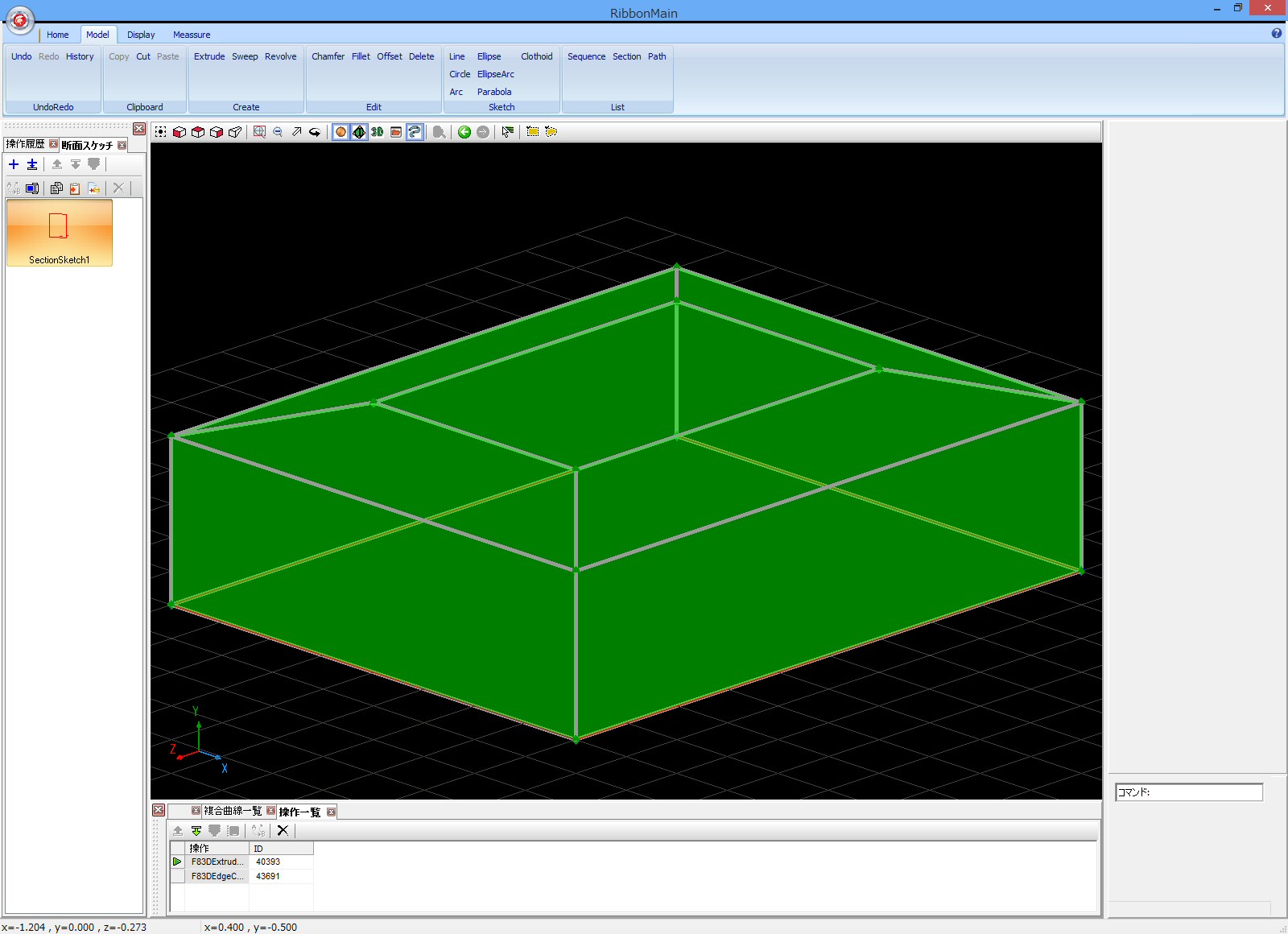This screenshot has height=934, width=1288.
Task: Select the SectionSketch1 thumbnail
Action: [x=60, y=233]
